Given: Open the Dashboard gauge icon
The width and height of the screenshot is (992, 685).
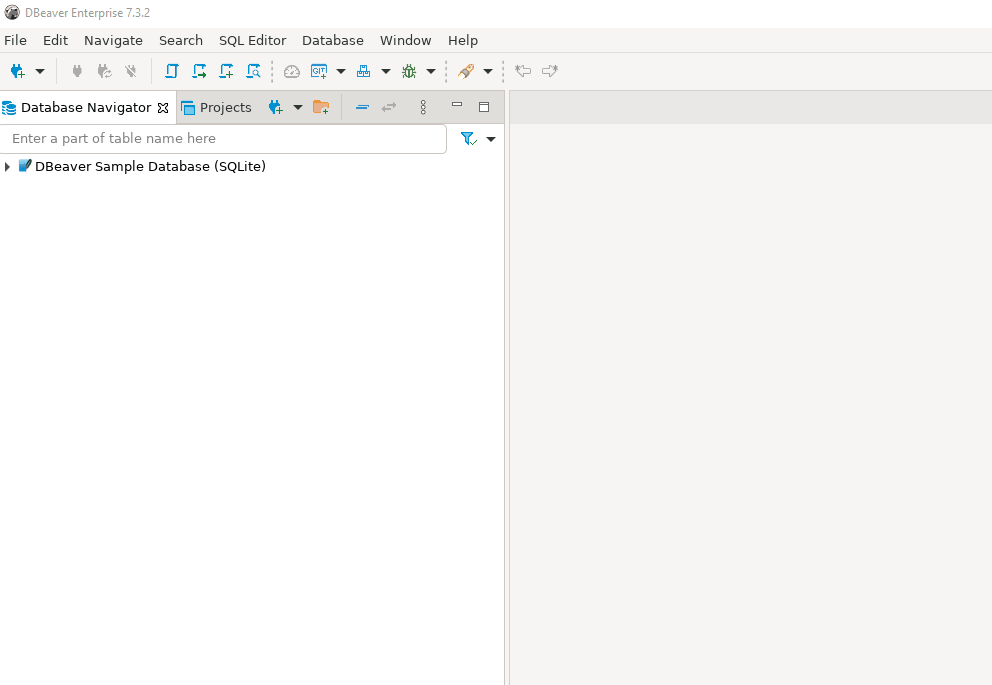Looking at the screenshot, I should point(292,71).
